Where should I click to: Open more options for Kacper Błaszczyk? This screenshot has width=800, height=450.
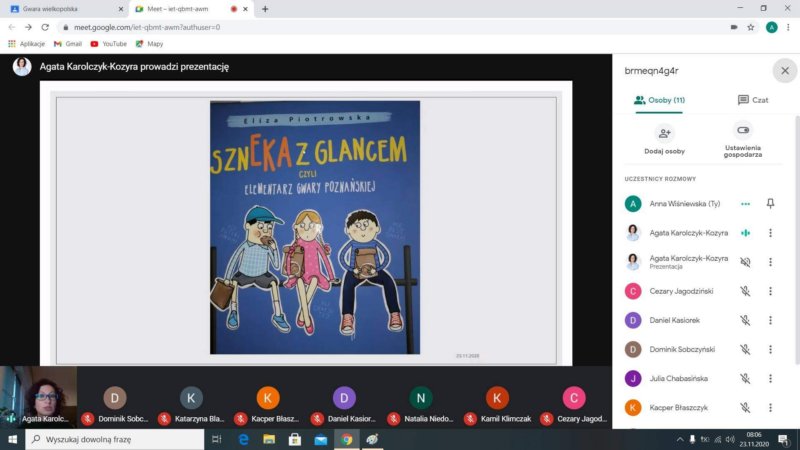[x=770, y=407]
